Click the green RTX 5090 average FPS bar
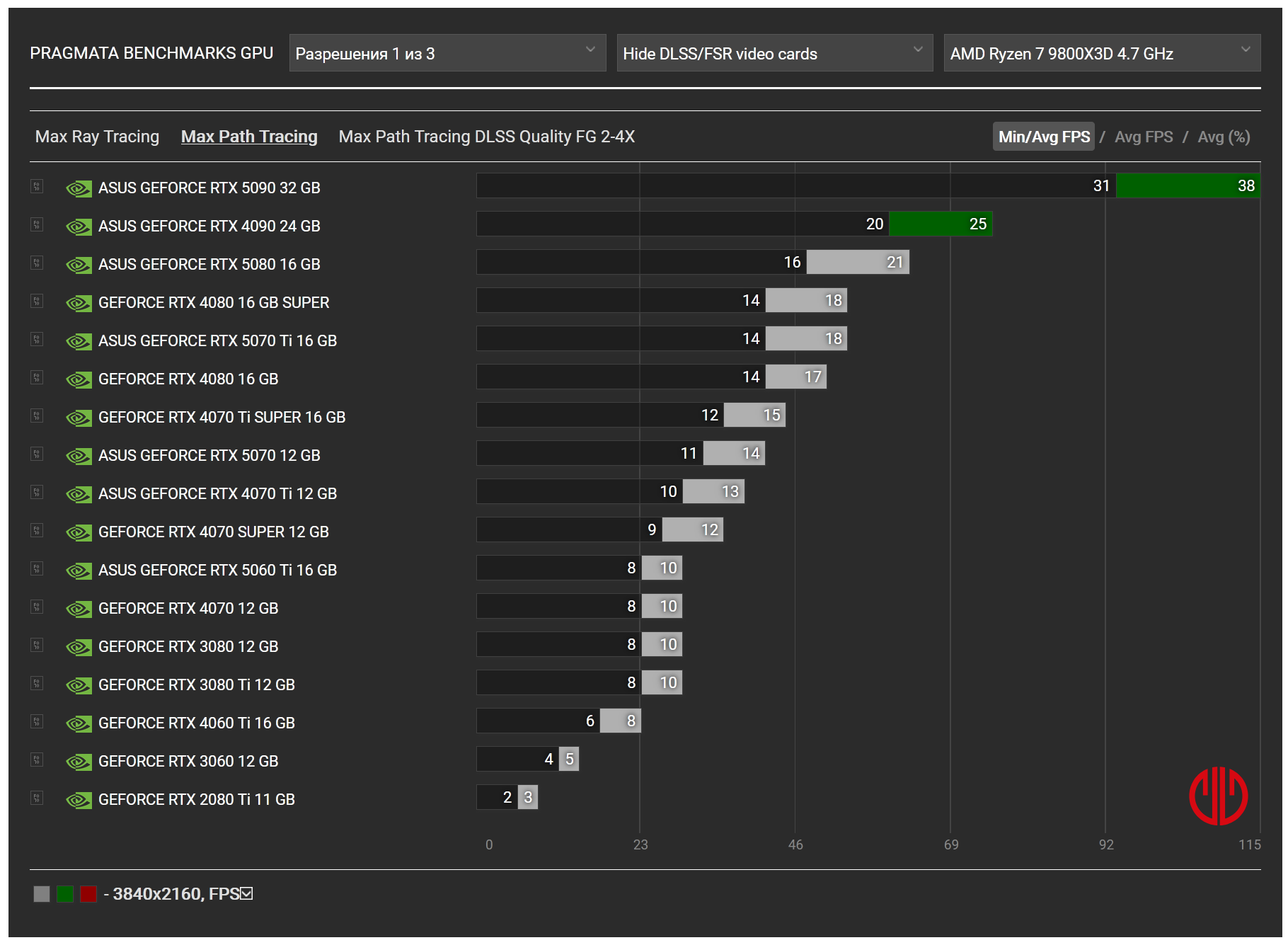1288x945 pixels. (x=1187, y=186)
